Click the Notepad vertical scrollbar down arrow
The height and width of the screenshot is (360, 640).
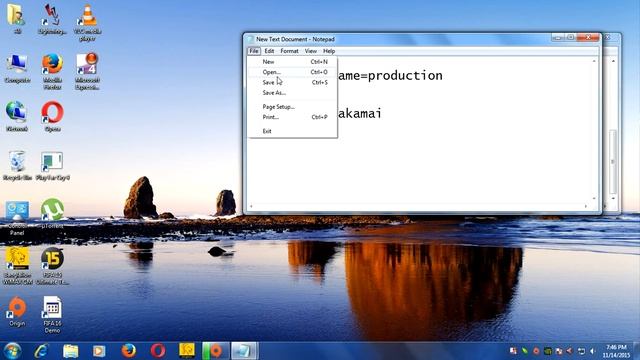[x=594, y=198]
